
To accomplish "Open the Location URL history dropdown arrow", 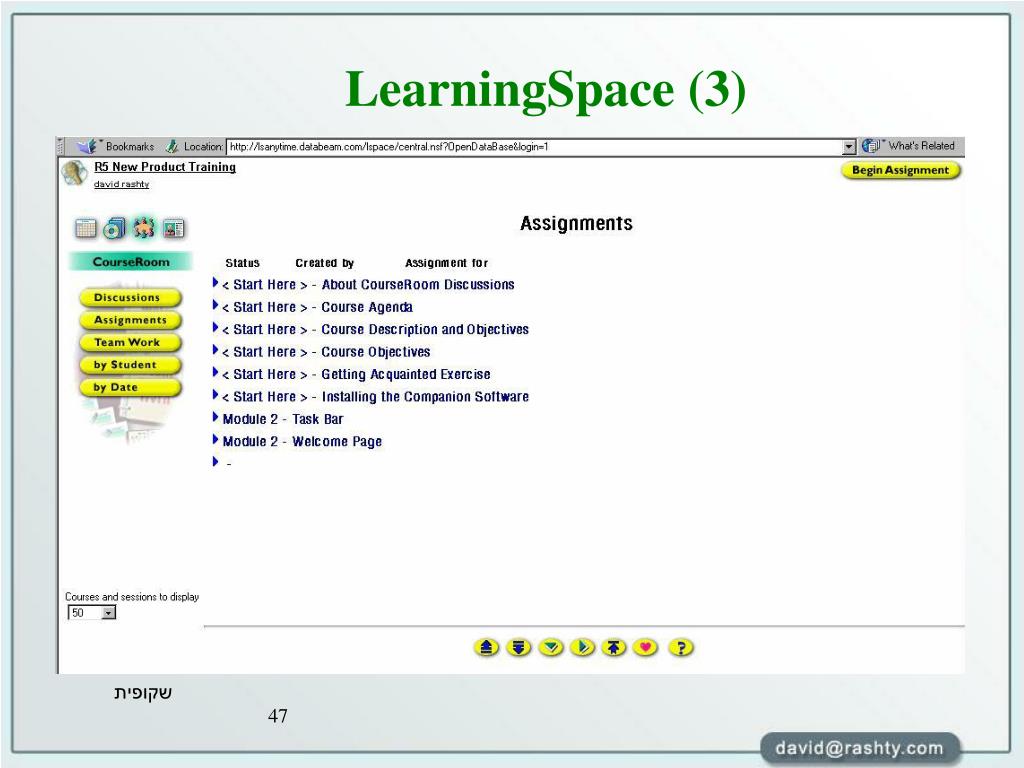I will click(848, 146).
